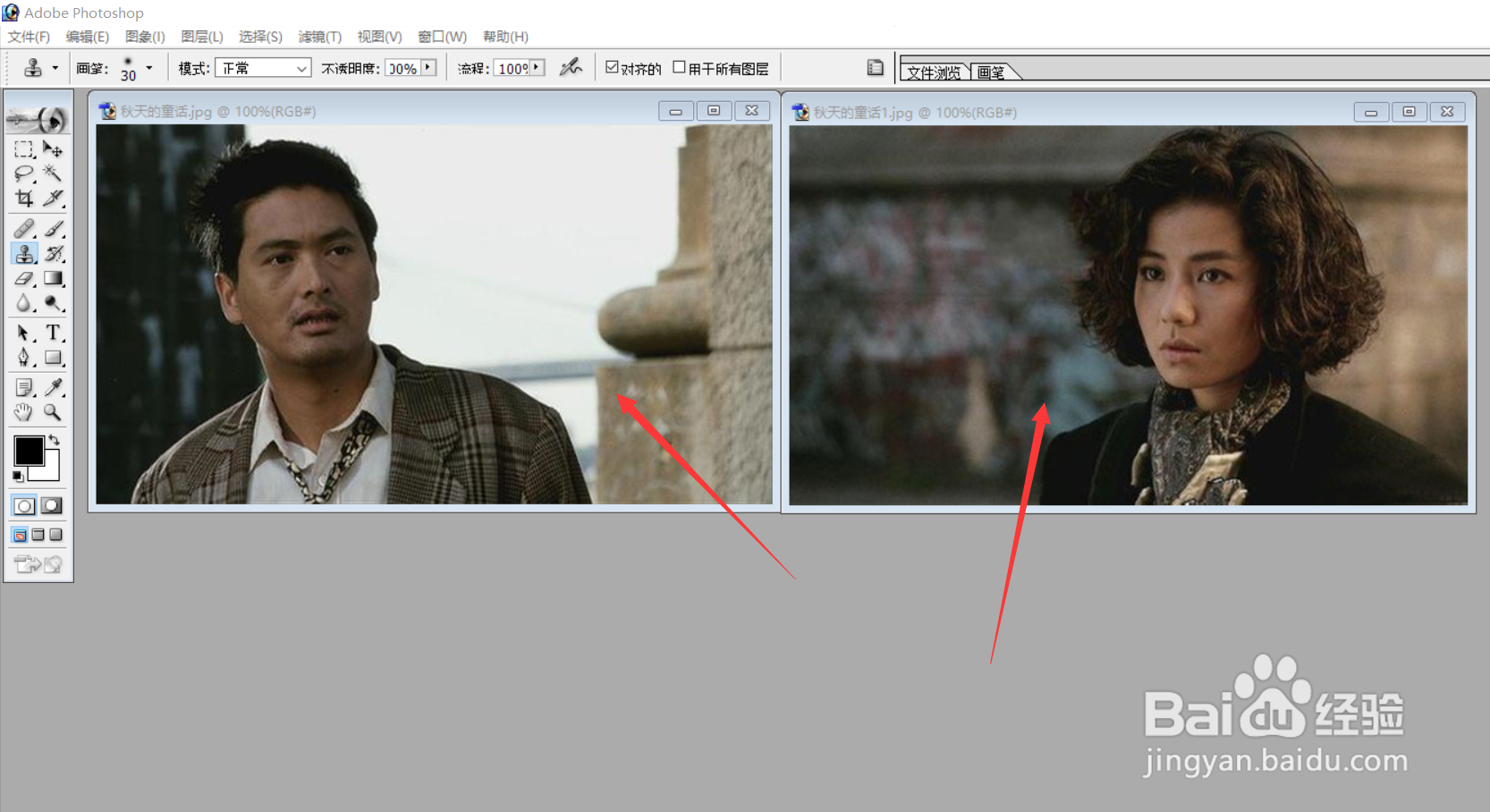
Task: Maximize the 秋天的童话.jpg window
Action: click(x=714, y=111)
